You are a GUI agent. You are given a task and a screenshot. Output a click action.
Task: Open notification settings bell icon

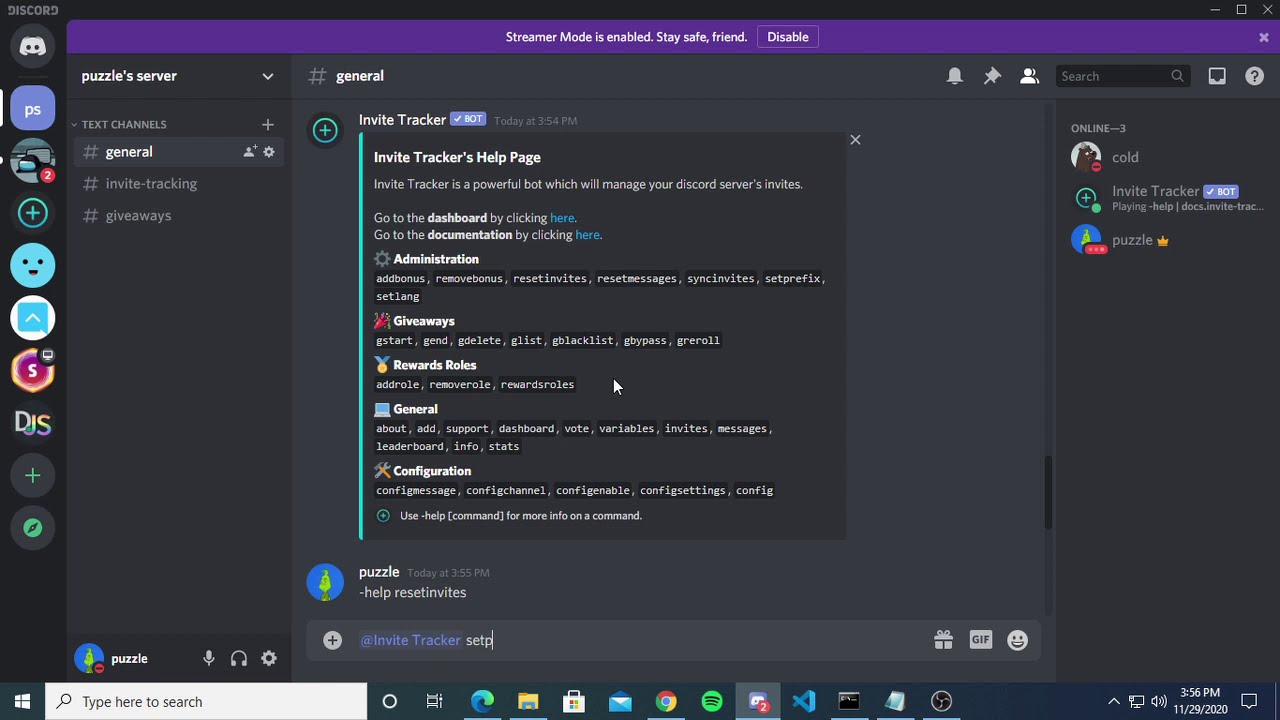955,76
